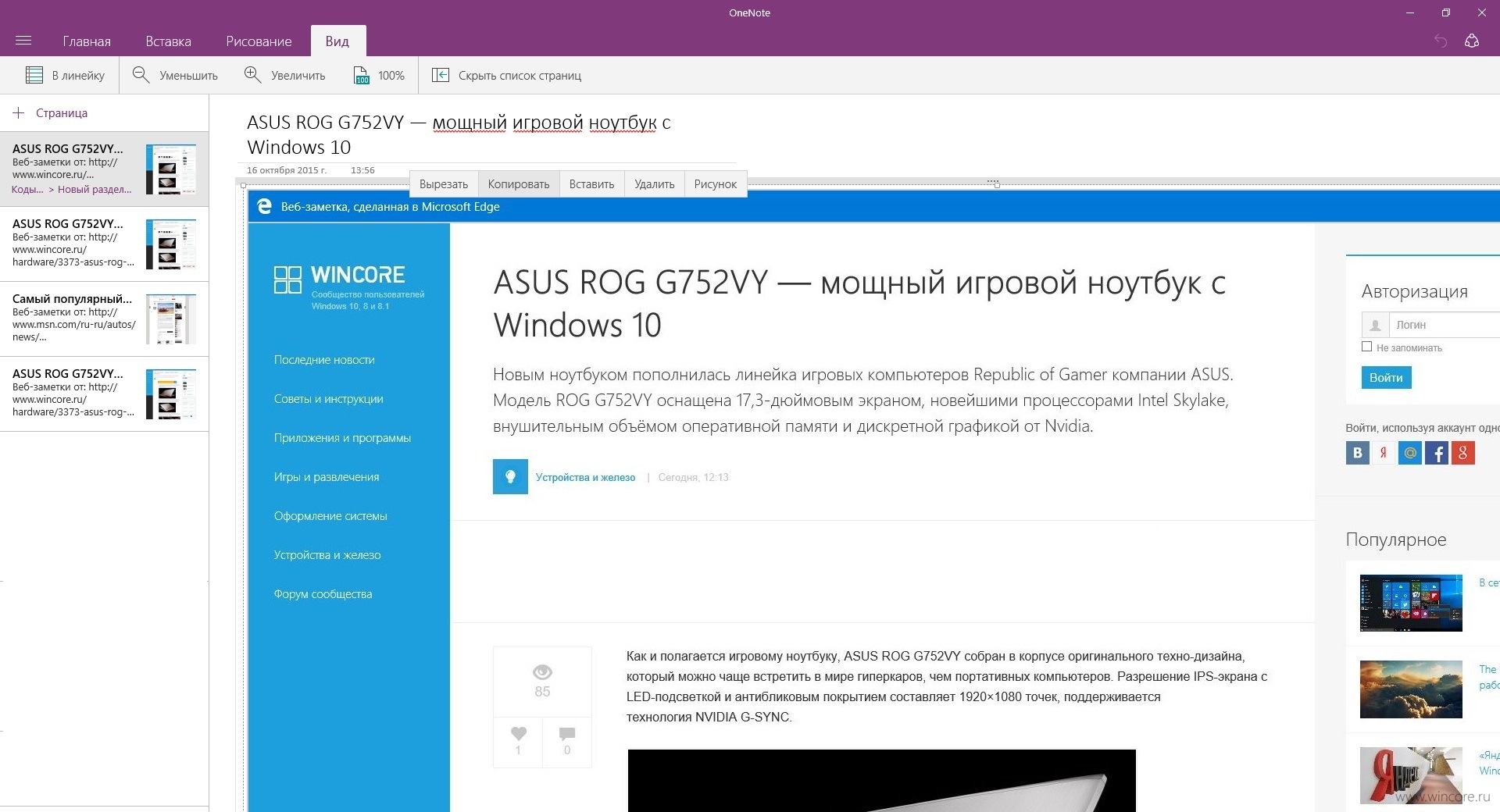The width and height of the screenshot is (1500, 812).
Task: Click the lightbulb category icon
Action: [x=510, y=476]
